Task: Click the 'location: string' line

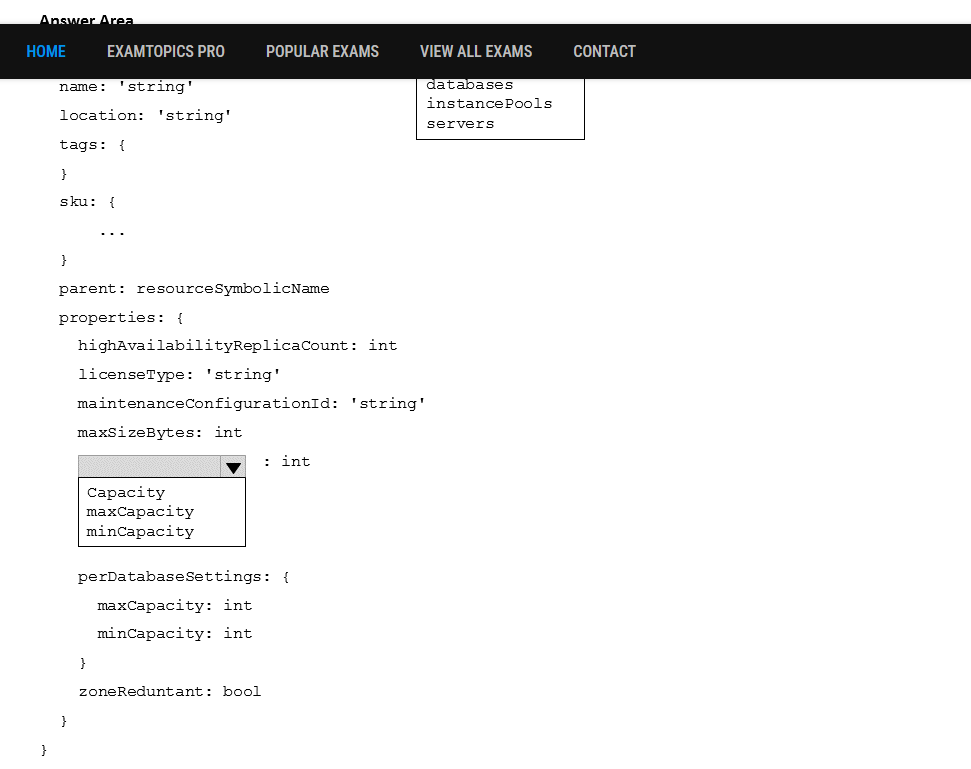Action: point(145,116)
